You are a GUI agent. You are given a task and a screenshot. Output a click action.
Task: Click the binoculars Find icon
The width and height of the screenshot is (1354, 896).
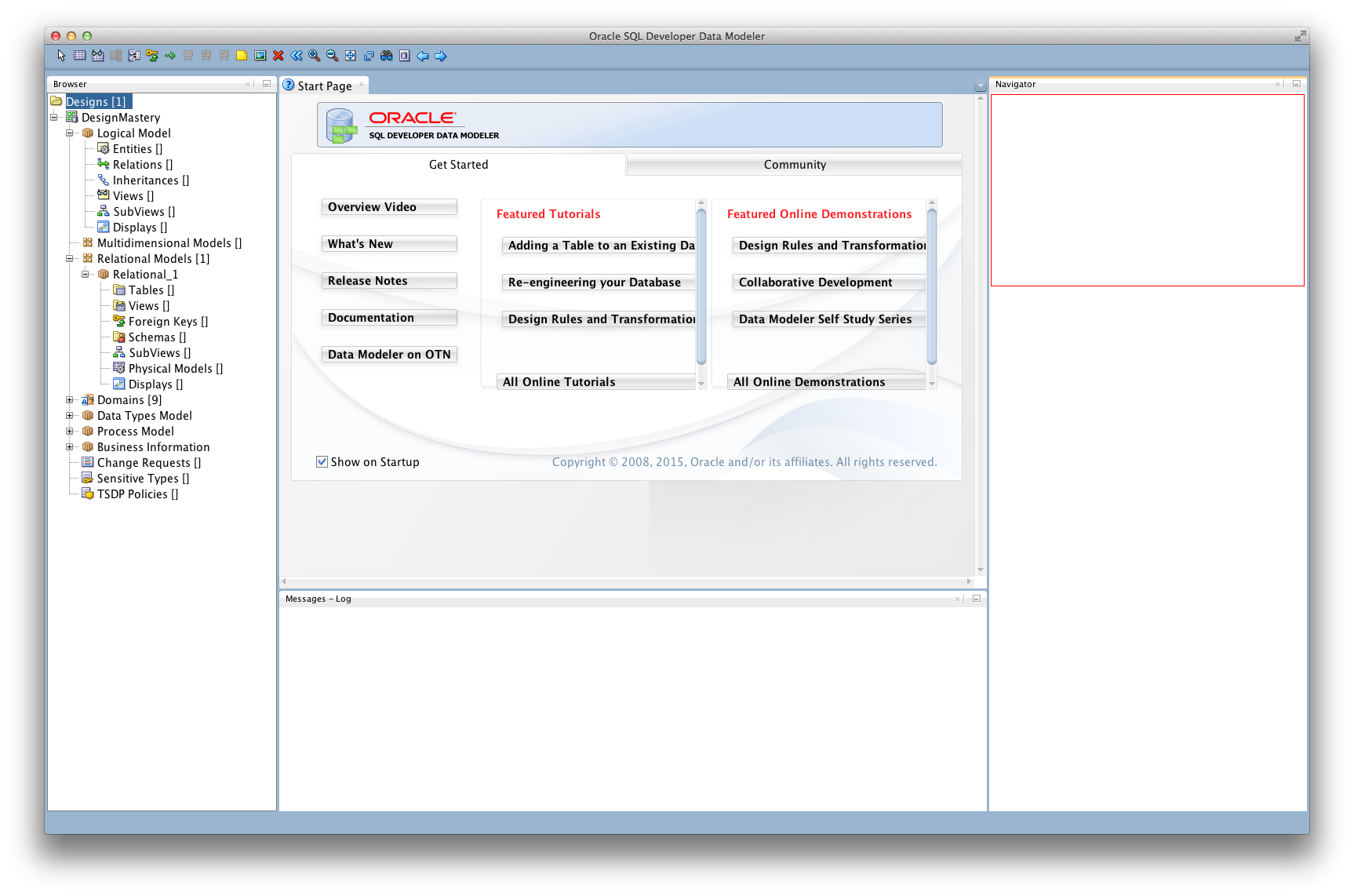(386, 56)
